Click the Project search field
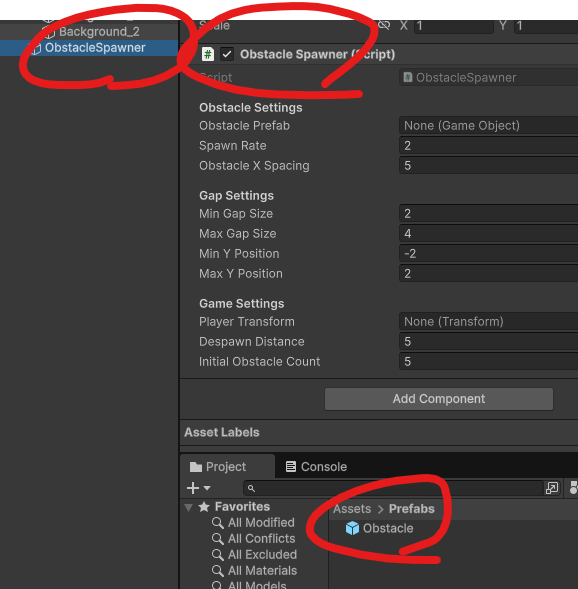The width and height of the screenshot is (578, 589). 393,488
